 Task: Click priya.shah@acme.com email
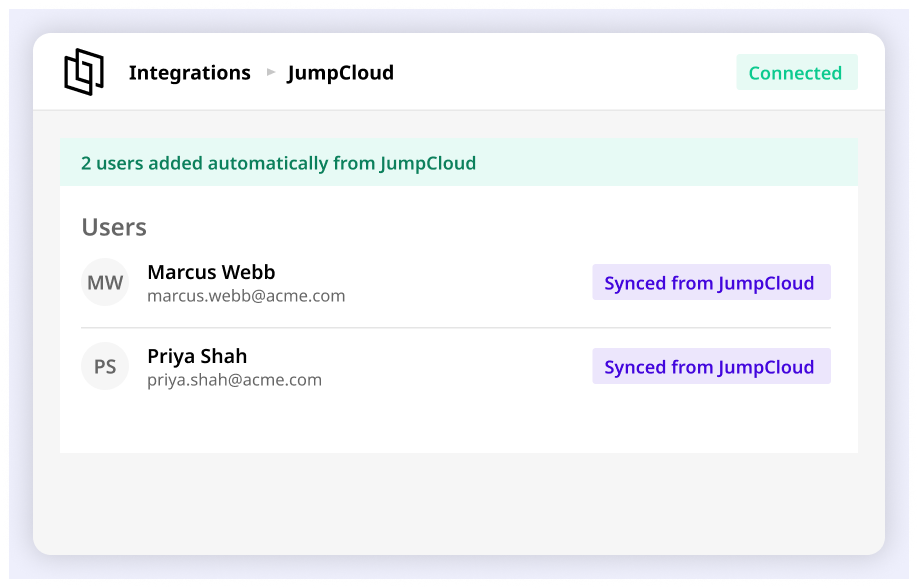point(235,380)
